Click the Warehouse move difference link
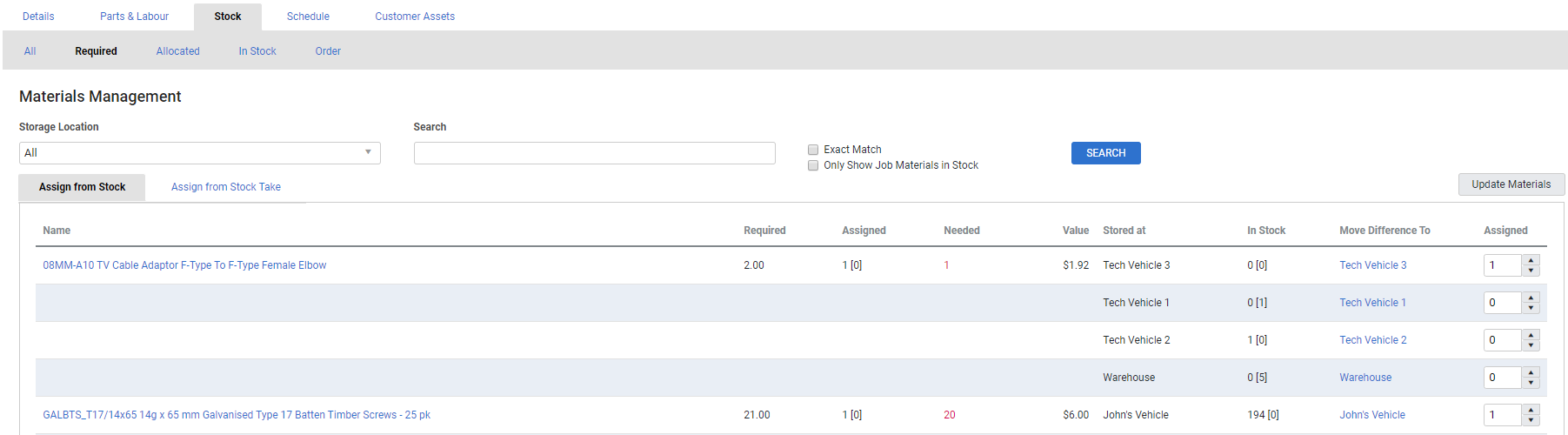The width and height of the screenshot is (1568, 435). [1365, 378]
